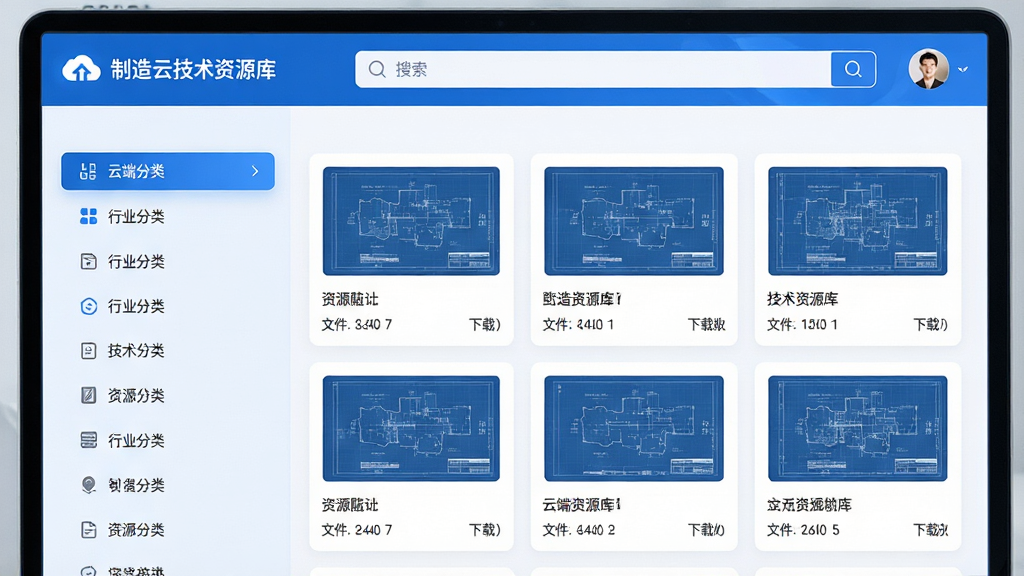Expand the dropdown arrow beside the avatar
This screenshot has height=576, width=1024.
point(963,69)
